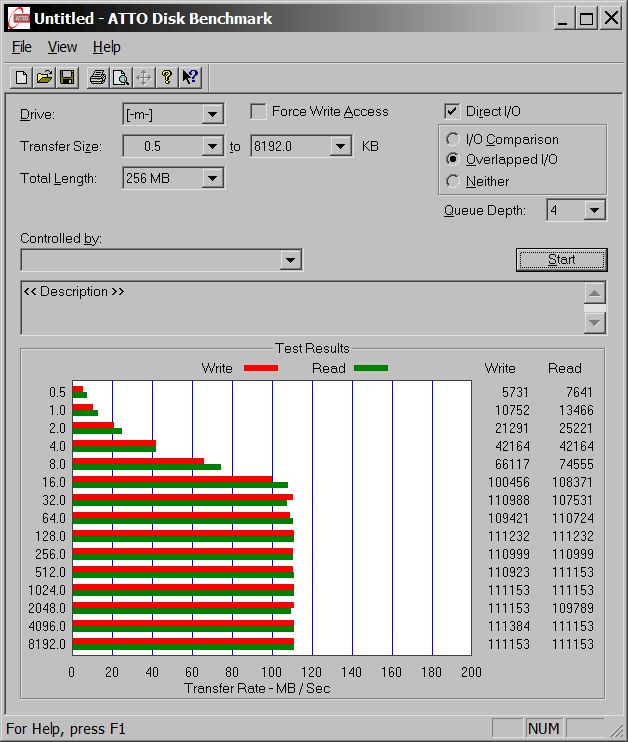Image resolution: width=628 pixels, height=742 pixels.
Task: Enable Force Write Access checkbox
Action: tap(258, 112)
